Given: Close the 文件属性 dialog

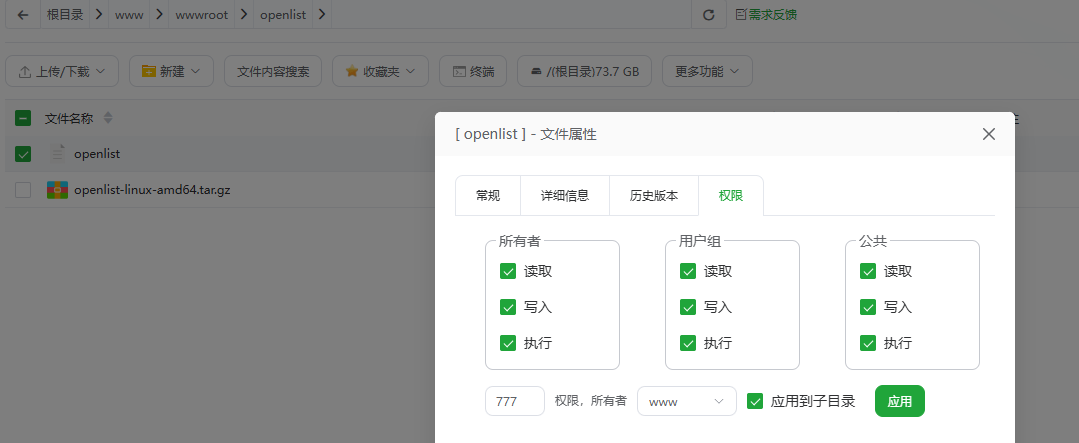Looking at the screenshot, I should pos(989,134).
